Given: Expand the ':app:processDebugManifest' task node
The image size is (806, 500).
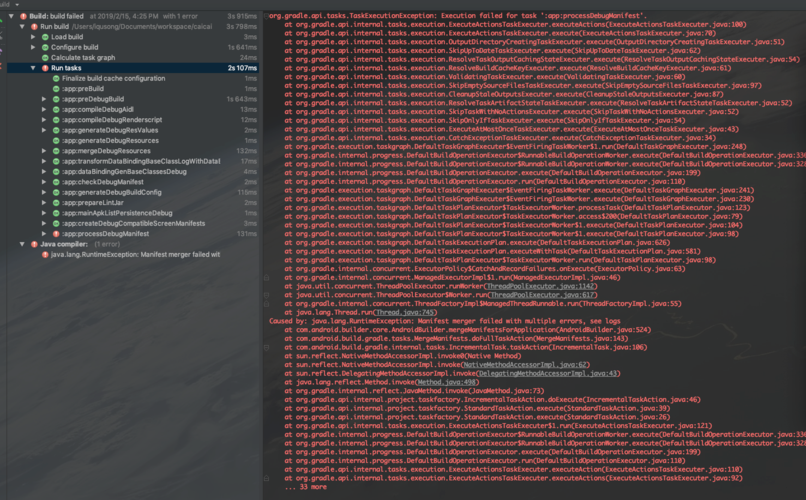Looking at the screenshot, I should [44, 234].
